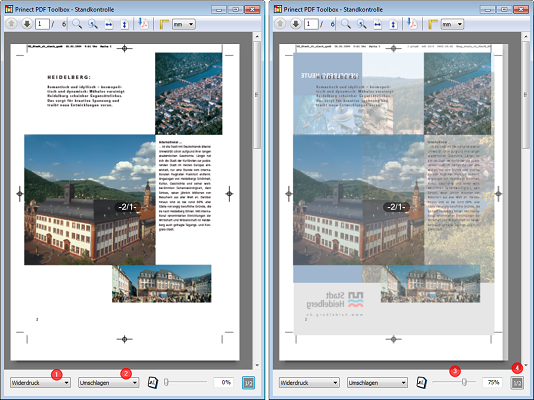The width and height of the screenshot is (534, 400).
Task: Open the Widerdruck dropdown in right window
Action: click(x=309, y=383)
